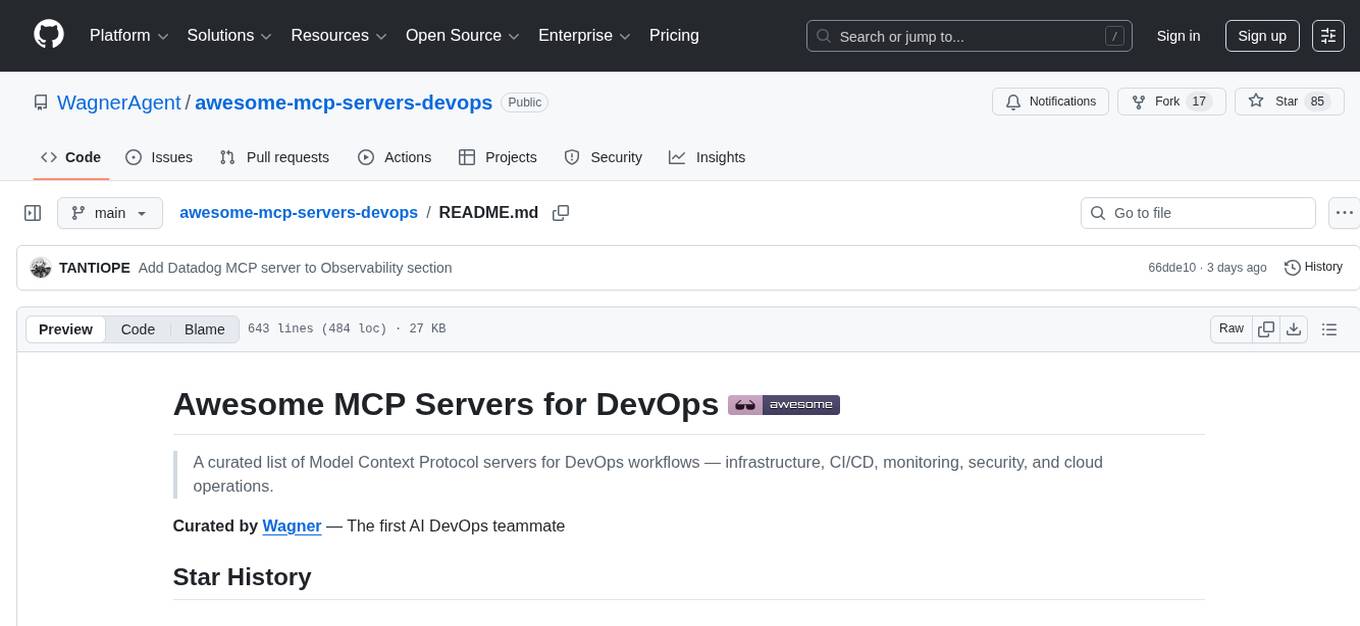Click the GitHub home logo
Image resolution: width=1360 pixels, height=626 pixels.
coord(48,35)
